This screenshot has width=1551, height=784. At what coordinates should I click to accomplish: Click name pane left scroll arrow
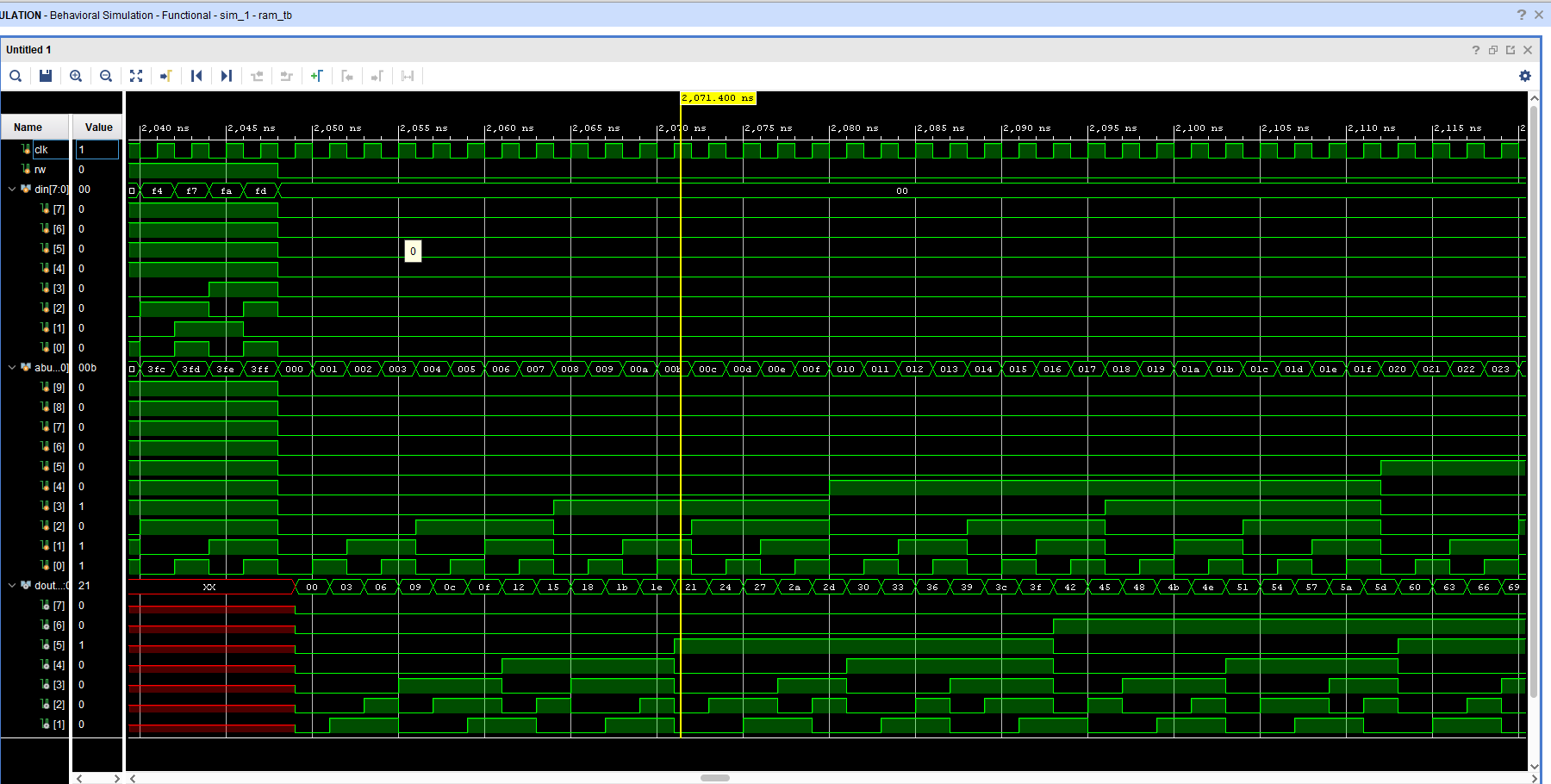click(x=79, y=778)
